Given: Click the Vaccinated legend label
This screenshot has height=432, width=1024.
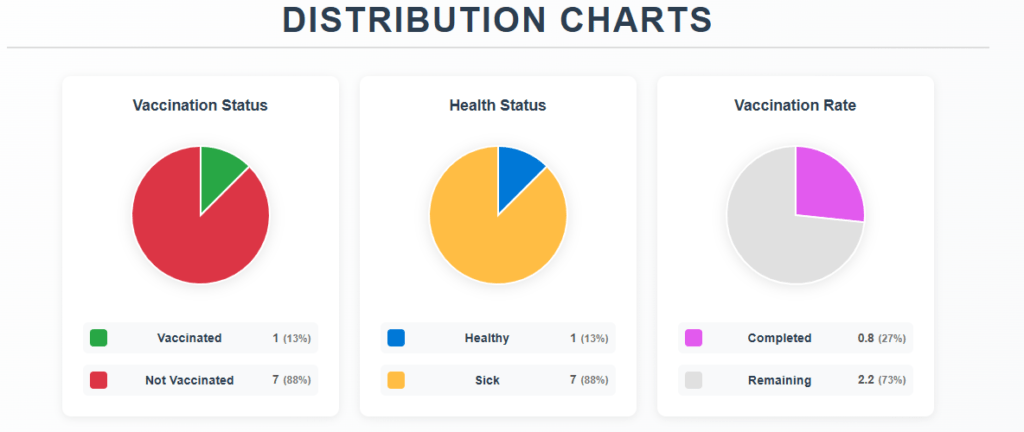Looking at the screenshot, I should [189, 338].
